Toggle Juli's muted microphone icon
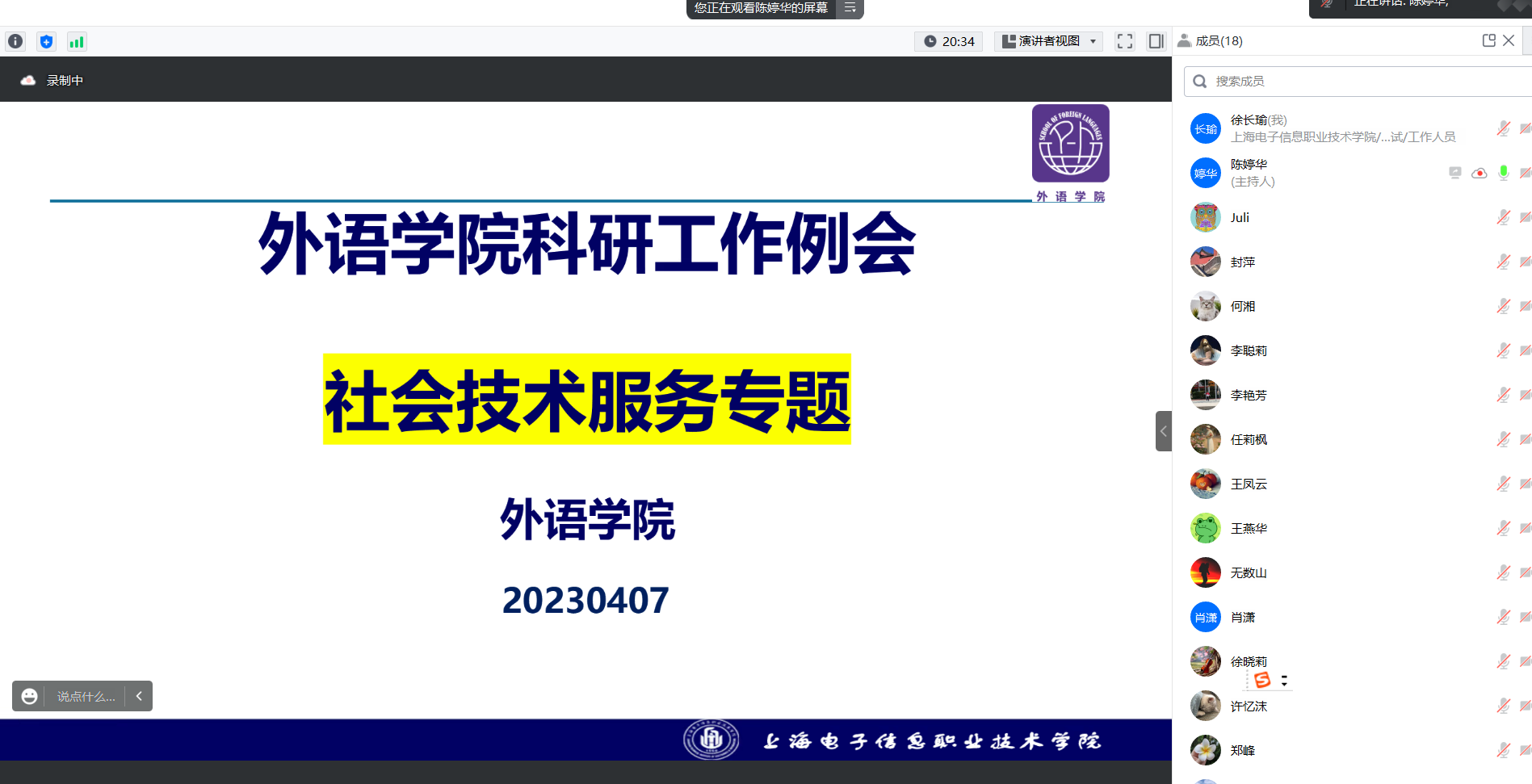Screen dimensions: 1532x784 (1503, 217)
